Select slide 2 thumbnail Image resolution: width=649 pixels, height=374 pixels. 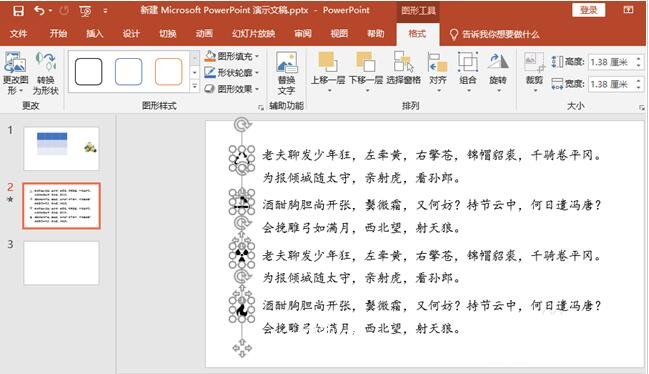(61, 206)
